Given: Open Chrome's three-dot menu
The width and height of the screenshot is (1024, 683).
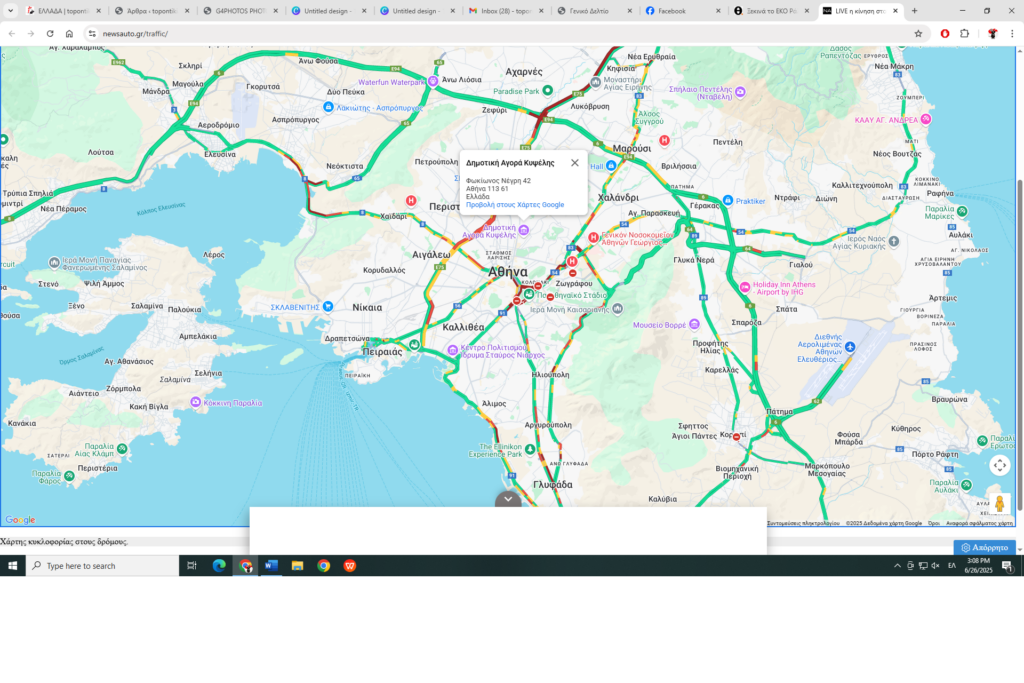Looking at the screenshot, I should tap(1012, 33).
